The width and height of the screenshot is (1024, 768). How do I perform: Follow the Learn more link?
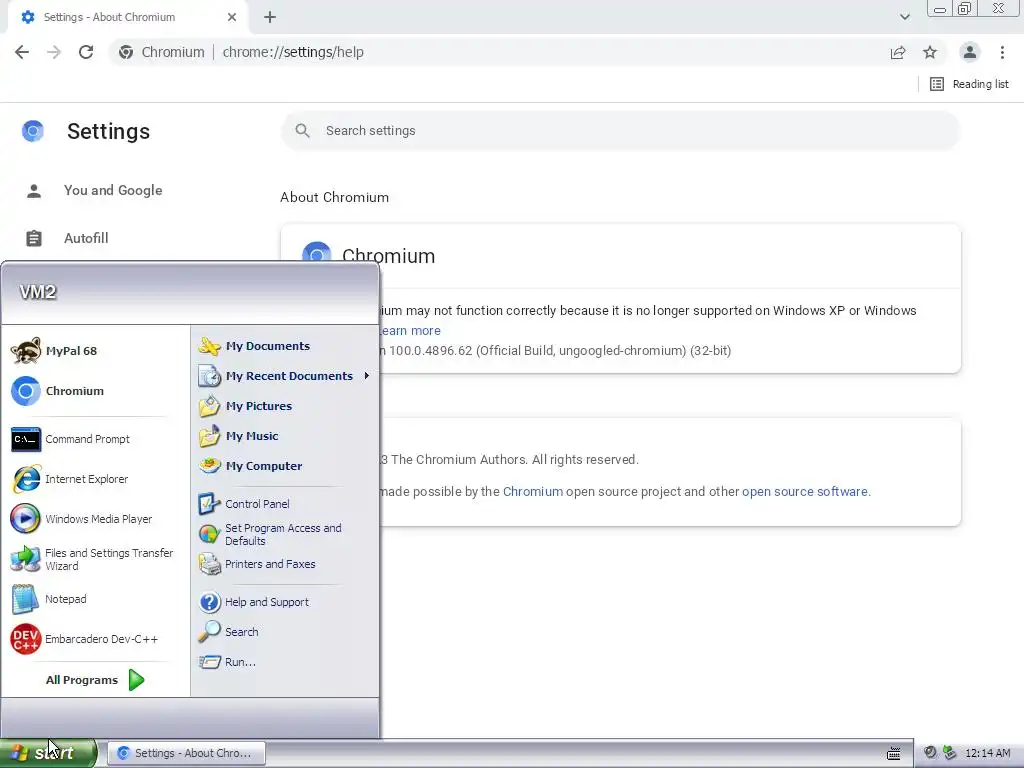[x=410, y=331]
